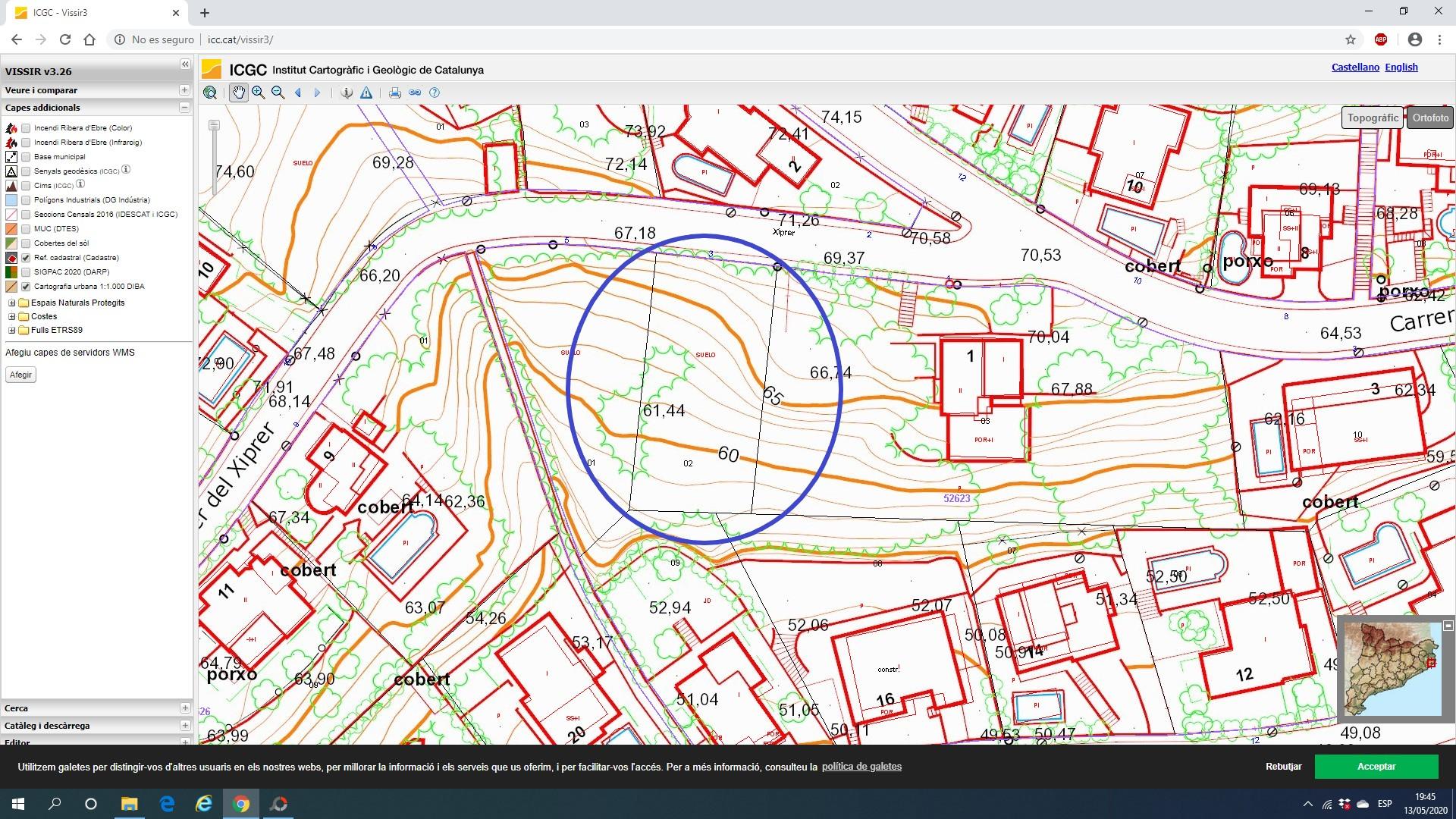Activate the zoom in magnifier tool

(x=259, y=93)
